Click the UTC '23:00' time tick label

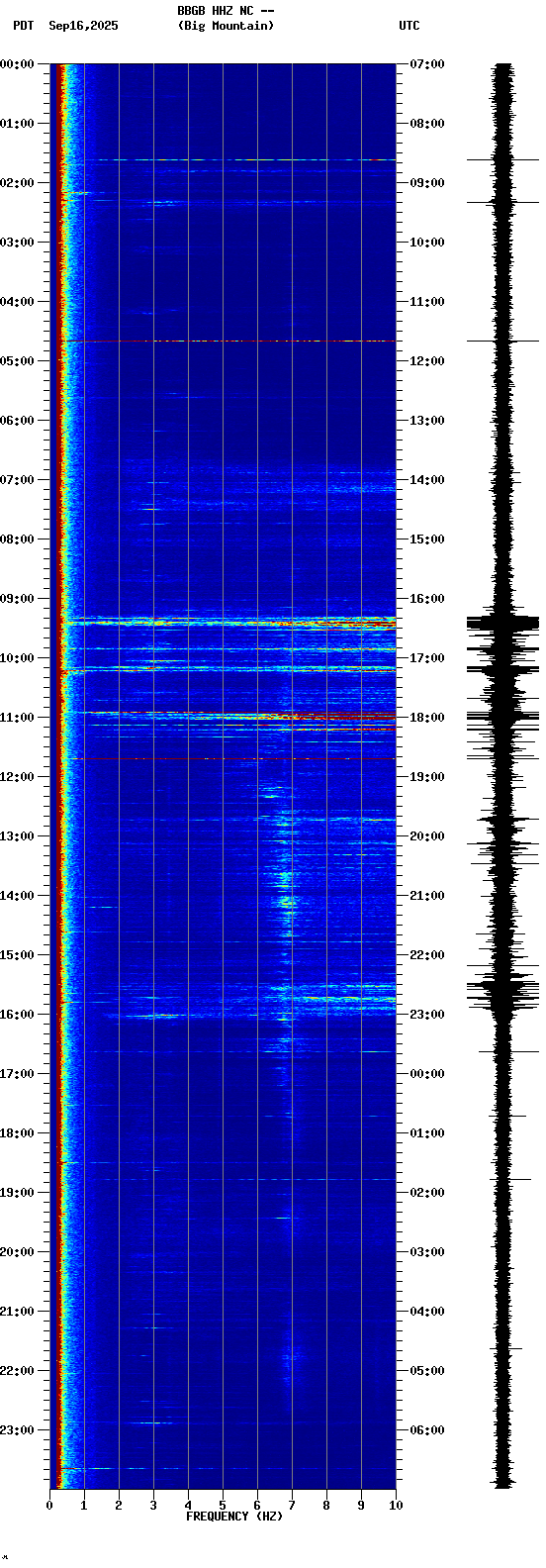tap(427, 1015)
